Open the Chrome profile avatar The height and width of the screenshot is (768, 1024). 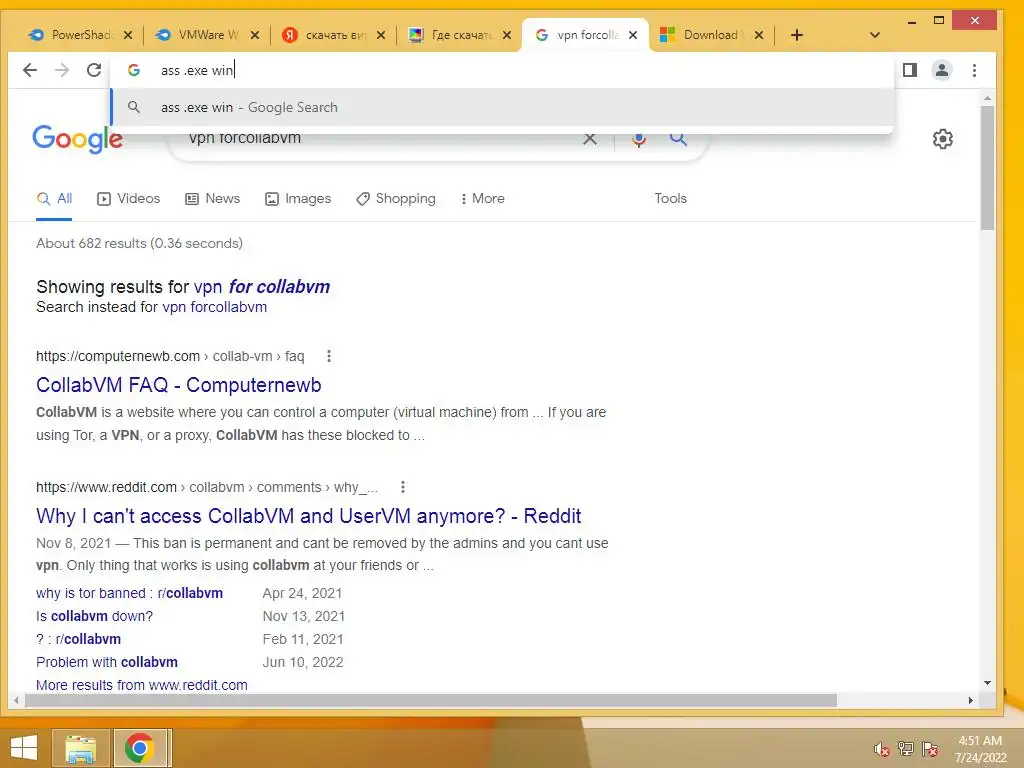coord(942,70)
